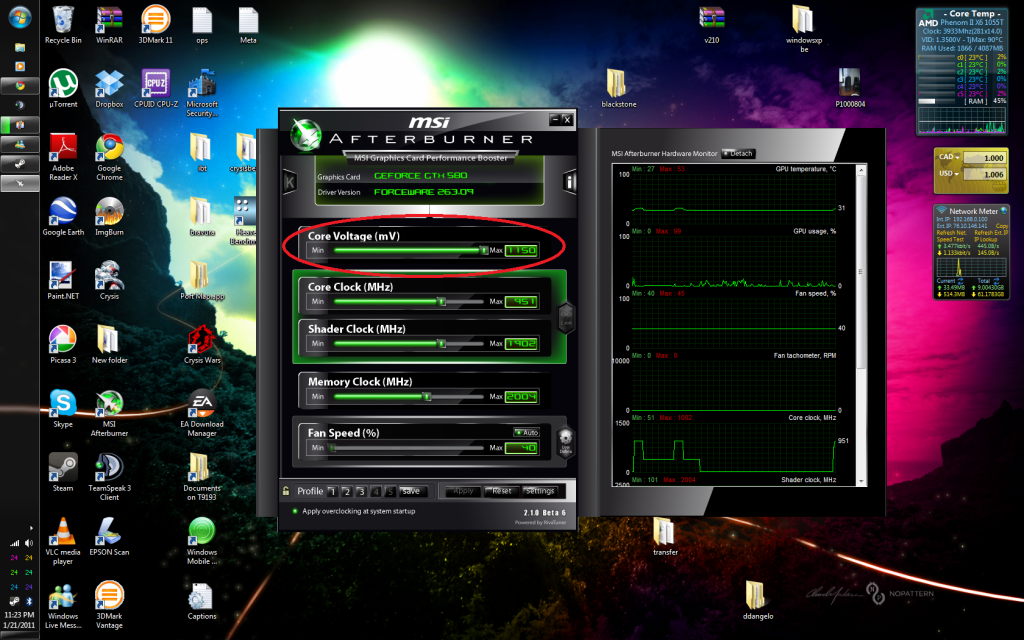Click the Shader Clock slider handle
This screenshot has height=640, width=1024.
click(441, 344)
